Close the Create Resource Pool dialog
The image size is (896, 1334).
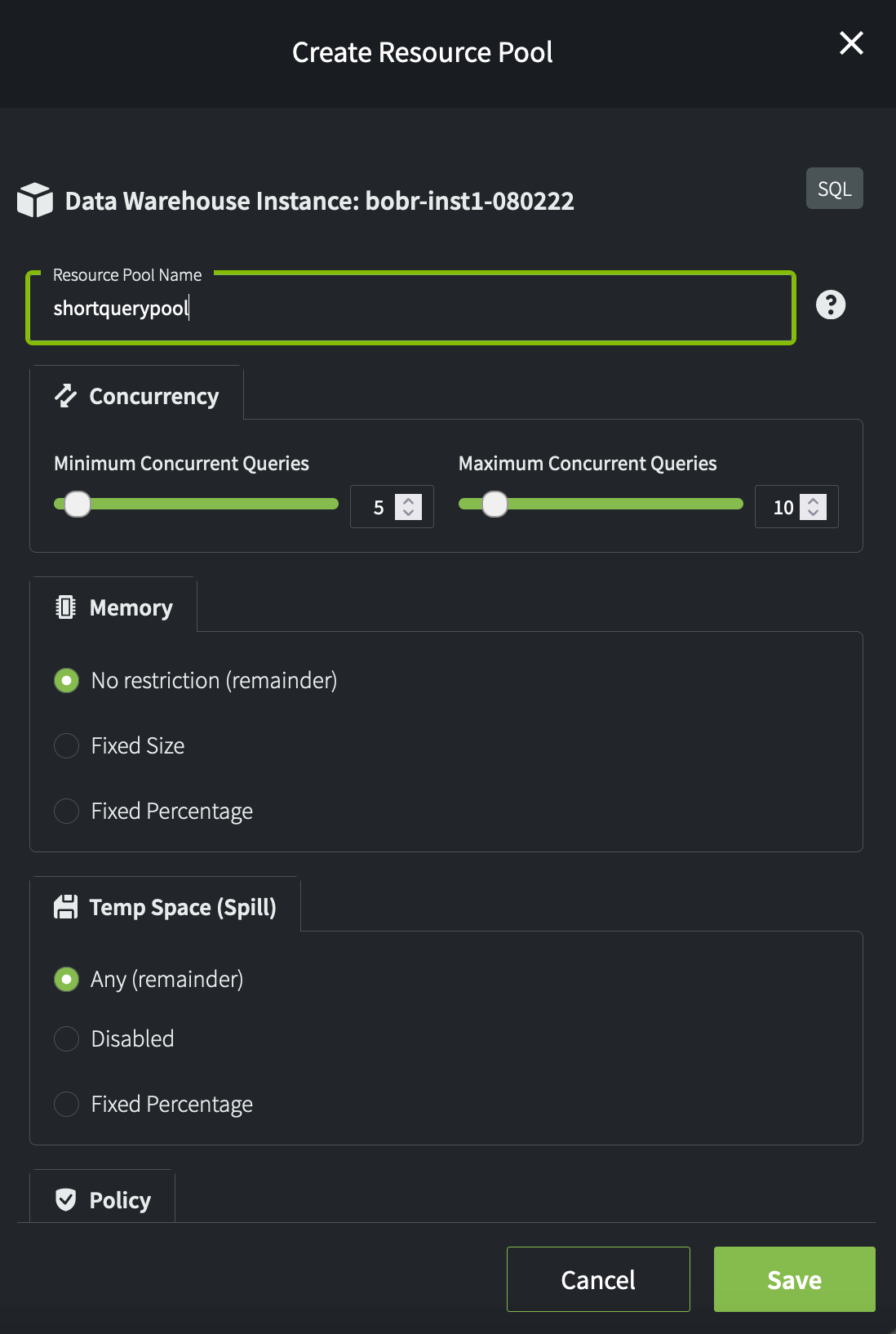(851, 44)
